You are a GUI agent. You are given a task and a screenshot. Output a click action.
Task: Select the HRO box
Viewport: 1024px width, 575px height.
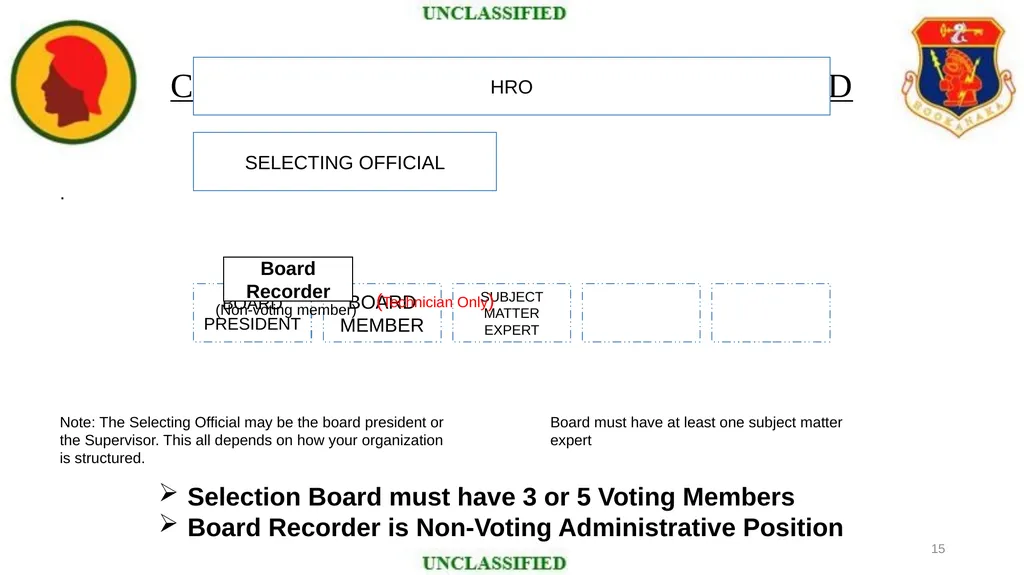[x=511, y=86]
